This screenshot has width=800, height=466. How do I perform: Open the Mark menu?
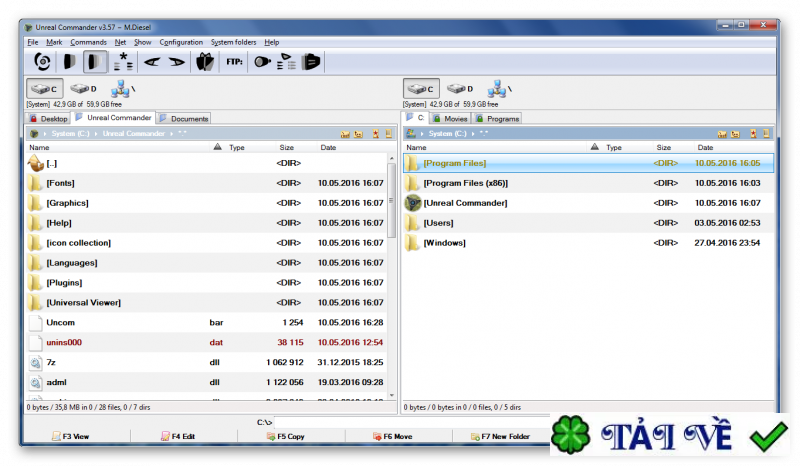54,42
